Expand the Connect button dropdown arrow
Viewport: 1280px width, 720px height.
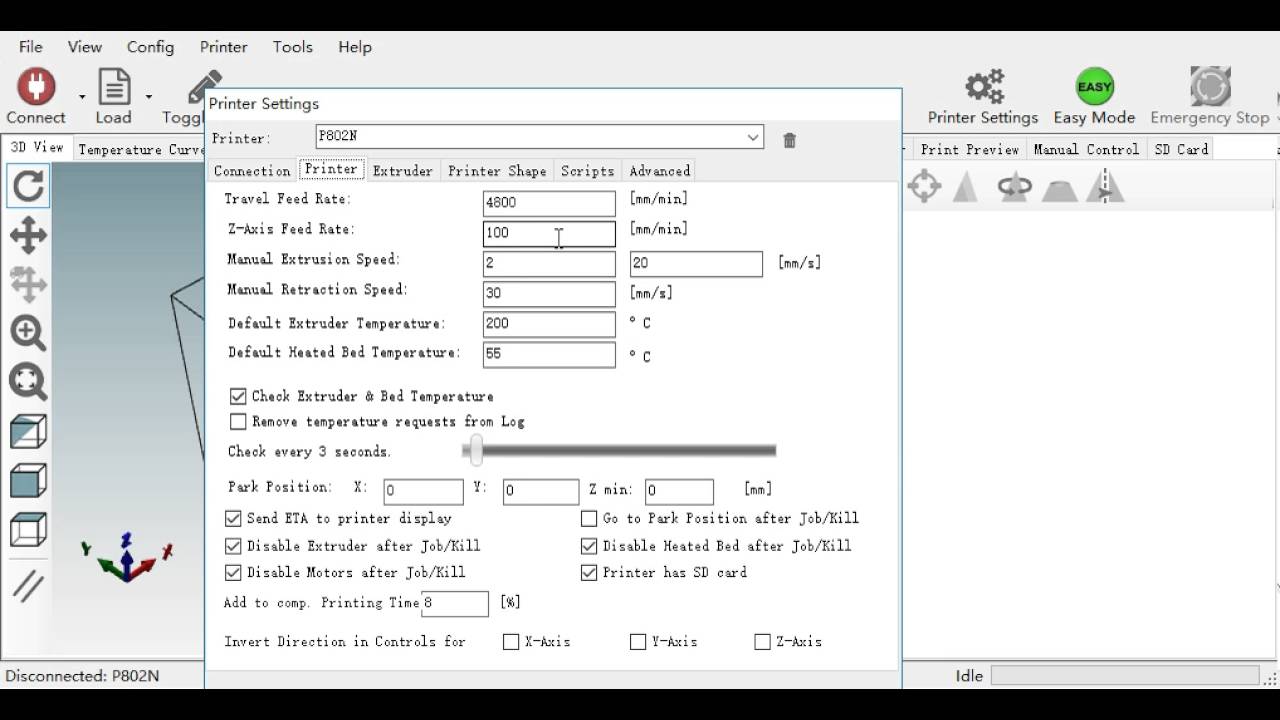[x=82, y=97]
